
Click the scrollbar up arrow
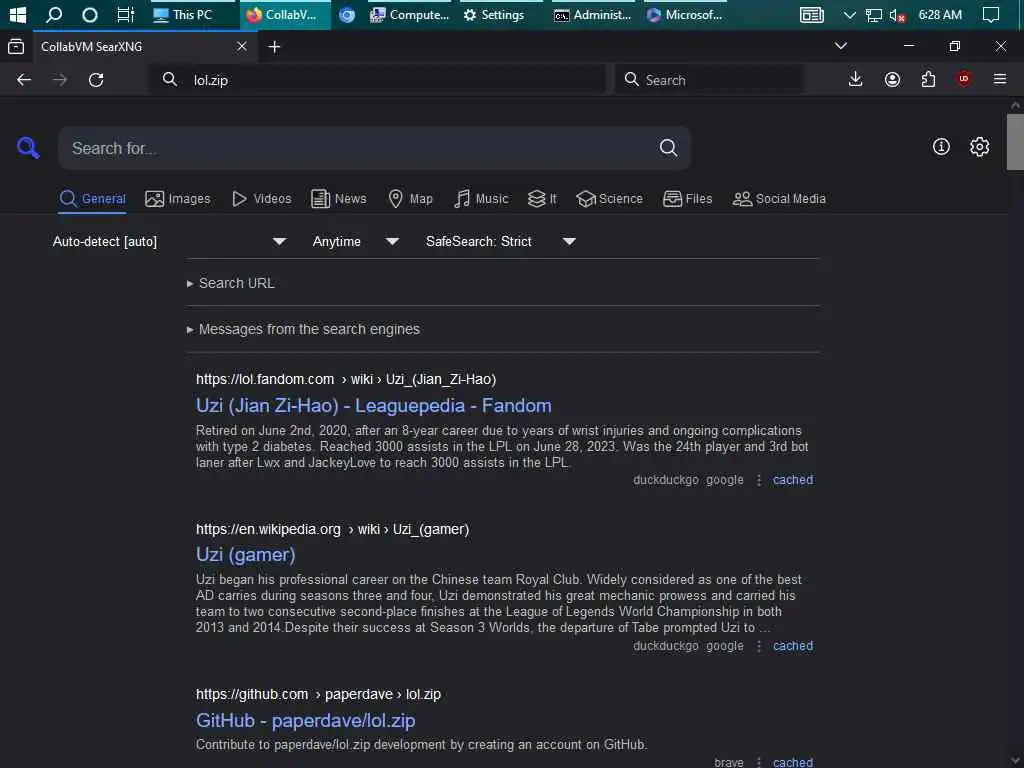pyautogui.click(x=1015, y=105)
